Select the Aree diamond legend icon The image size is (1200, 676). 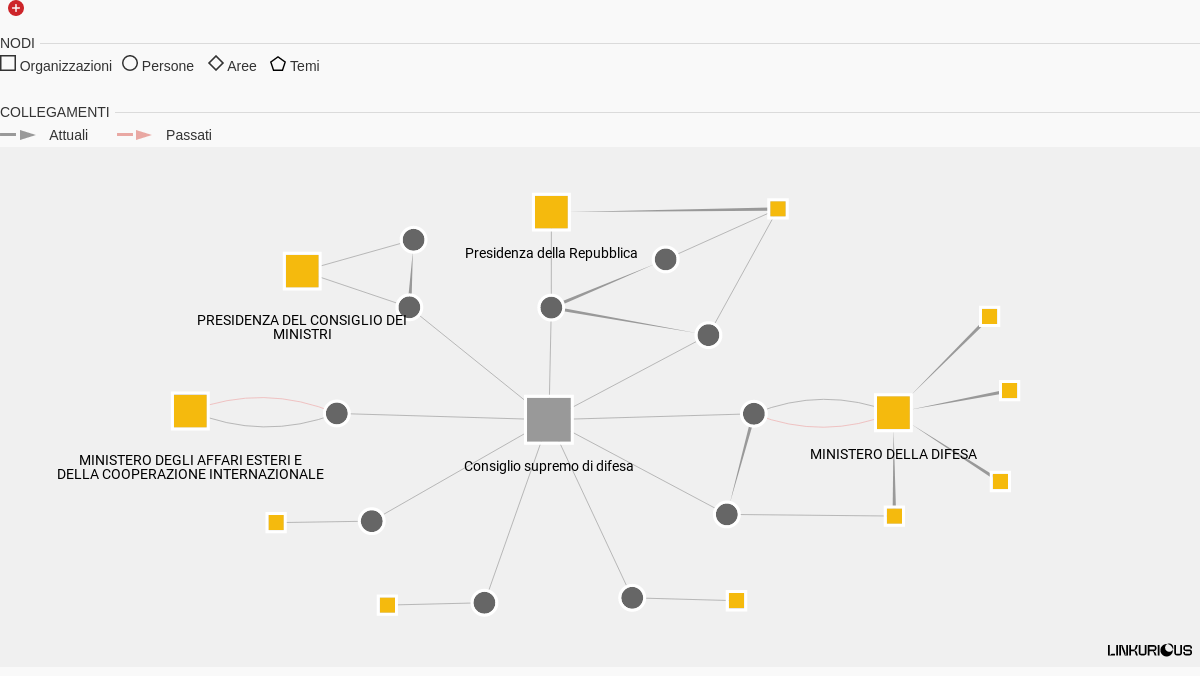click(x=216, y=63)
